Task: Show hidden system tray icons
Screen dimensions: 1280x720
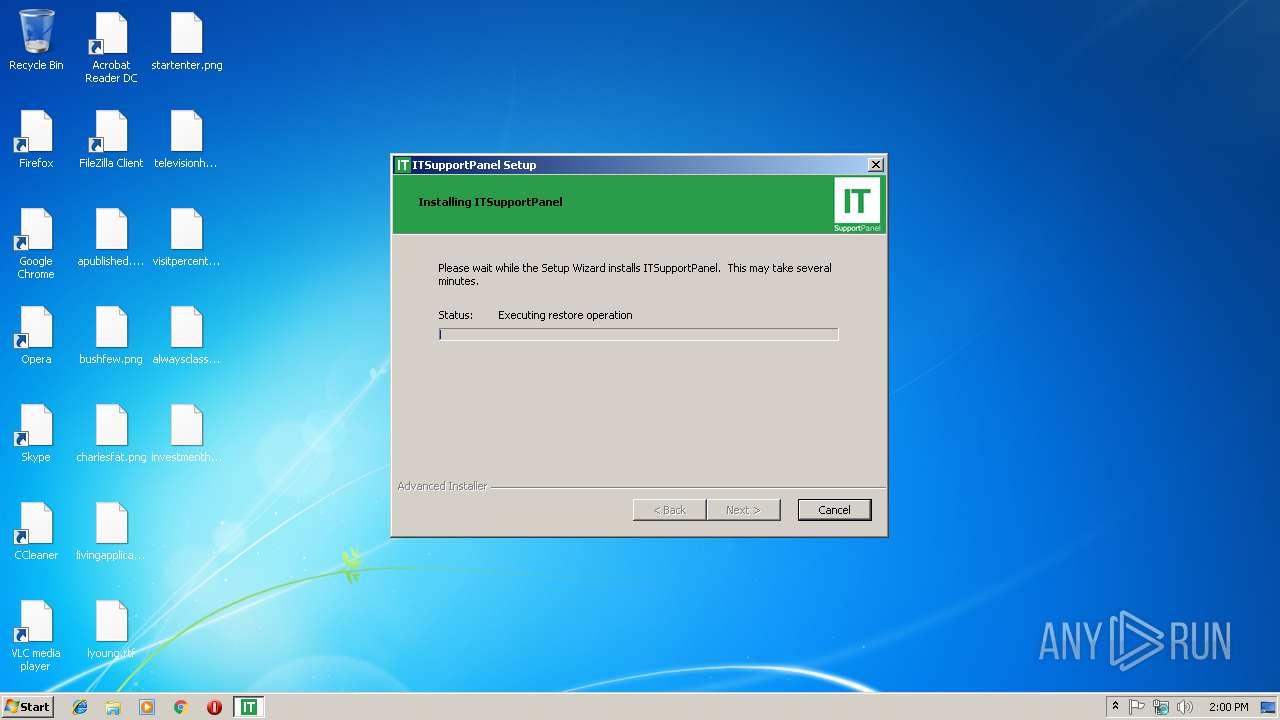Action: point(1115,707)
